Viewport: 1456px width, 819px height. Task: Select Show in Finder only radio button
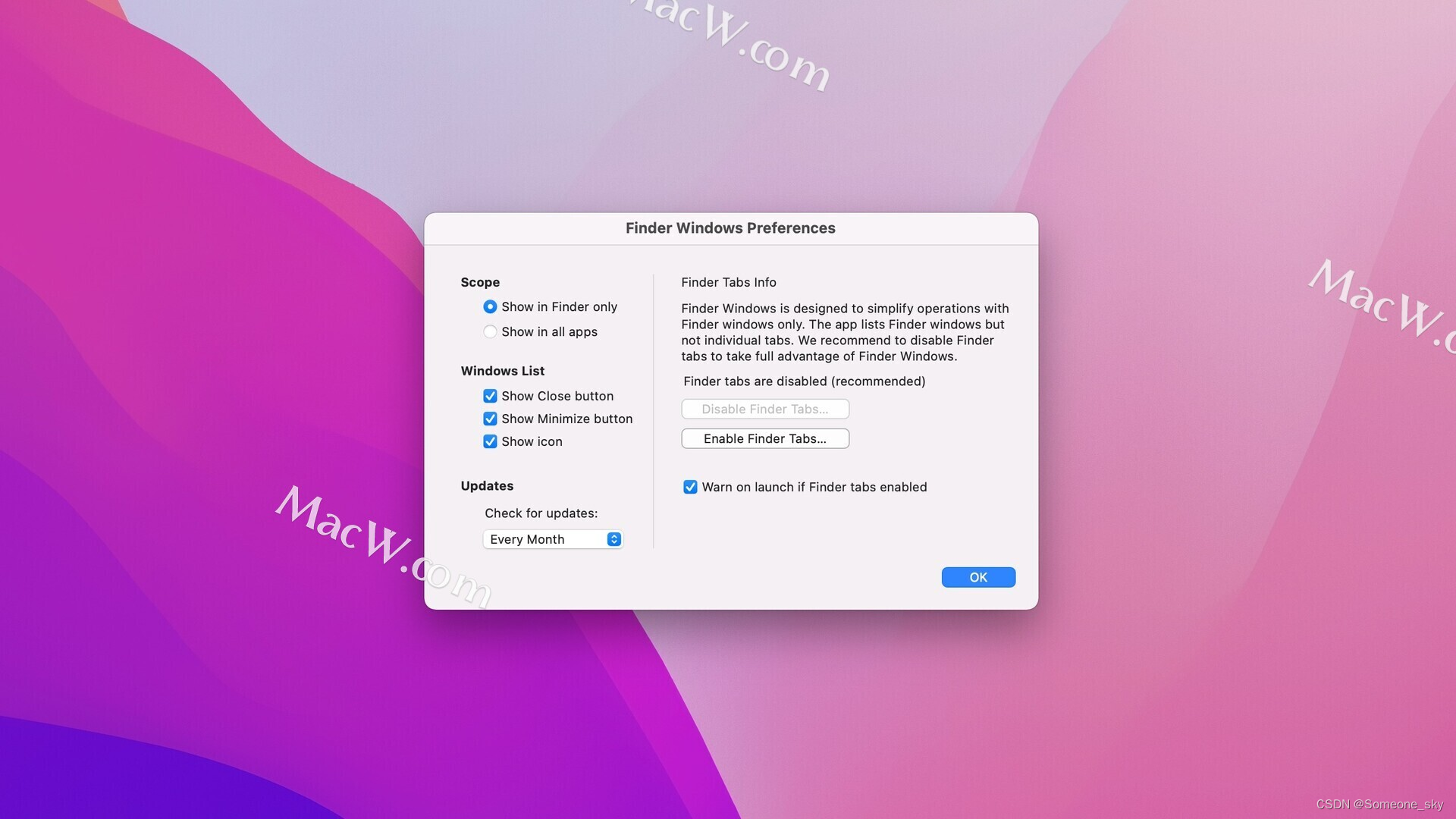pyautogui.click(x=489, y=307)
